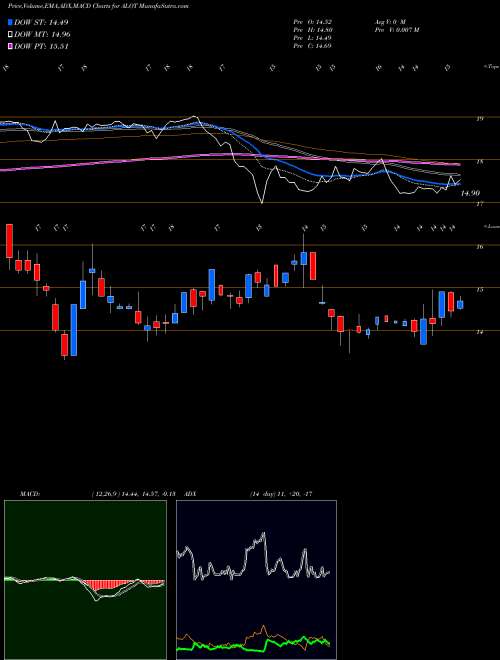Screen dimensions: 500x660
Task: Click the 14.90 price label on EMA chart
Action: (x=470, y=193)
